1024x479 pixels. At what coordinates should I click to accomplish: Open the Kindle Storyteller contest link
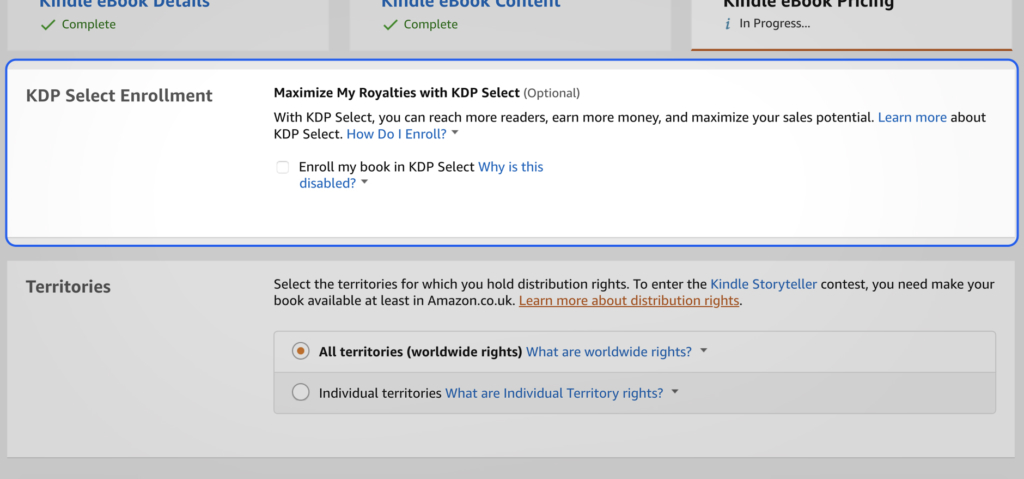[763, 284]
